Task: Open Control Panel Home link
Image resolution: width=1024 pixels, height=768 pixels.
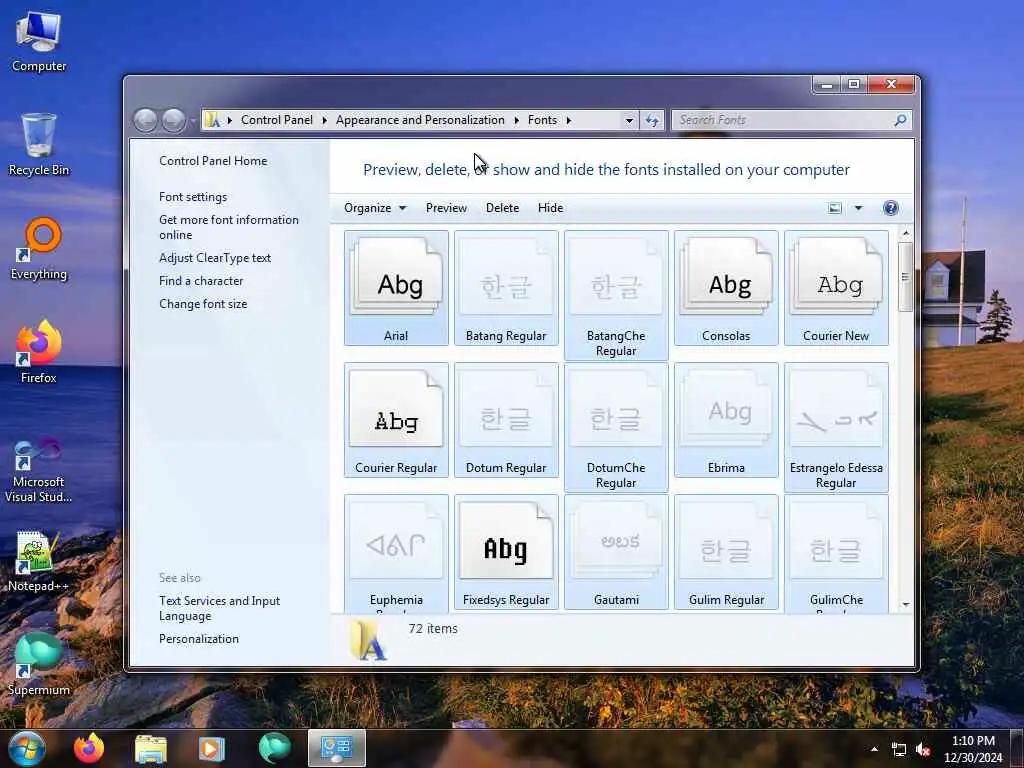Action: pyautogui.click(x=213, y=161)
